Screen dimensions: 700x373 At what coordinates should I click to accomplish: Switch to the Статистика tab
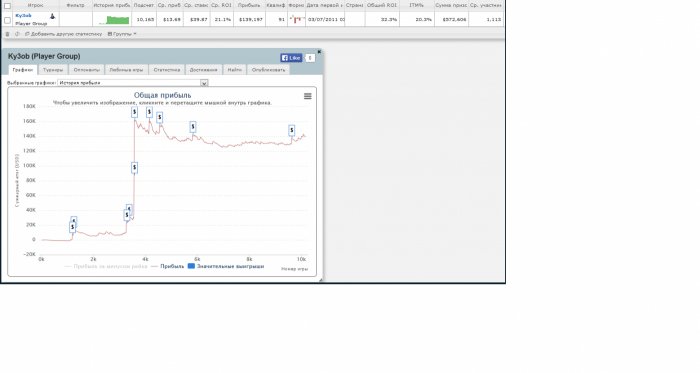[x=167, y=70]
